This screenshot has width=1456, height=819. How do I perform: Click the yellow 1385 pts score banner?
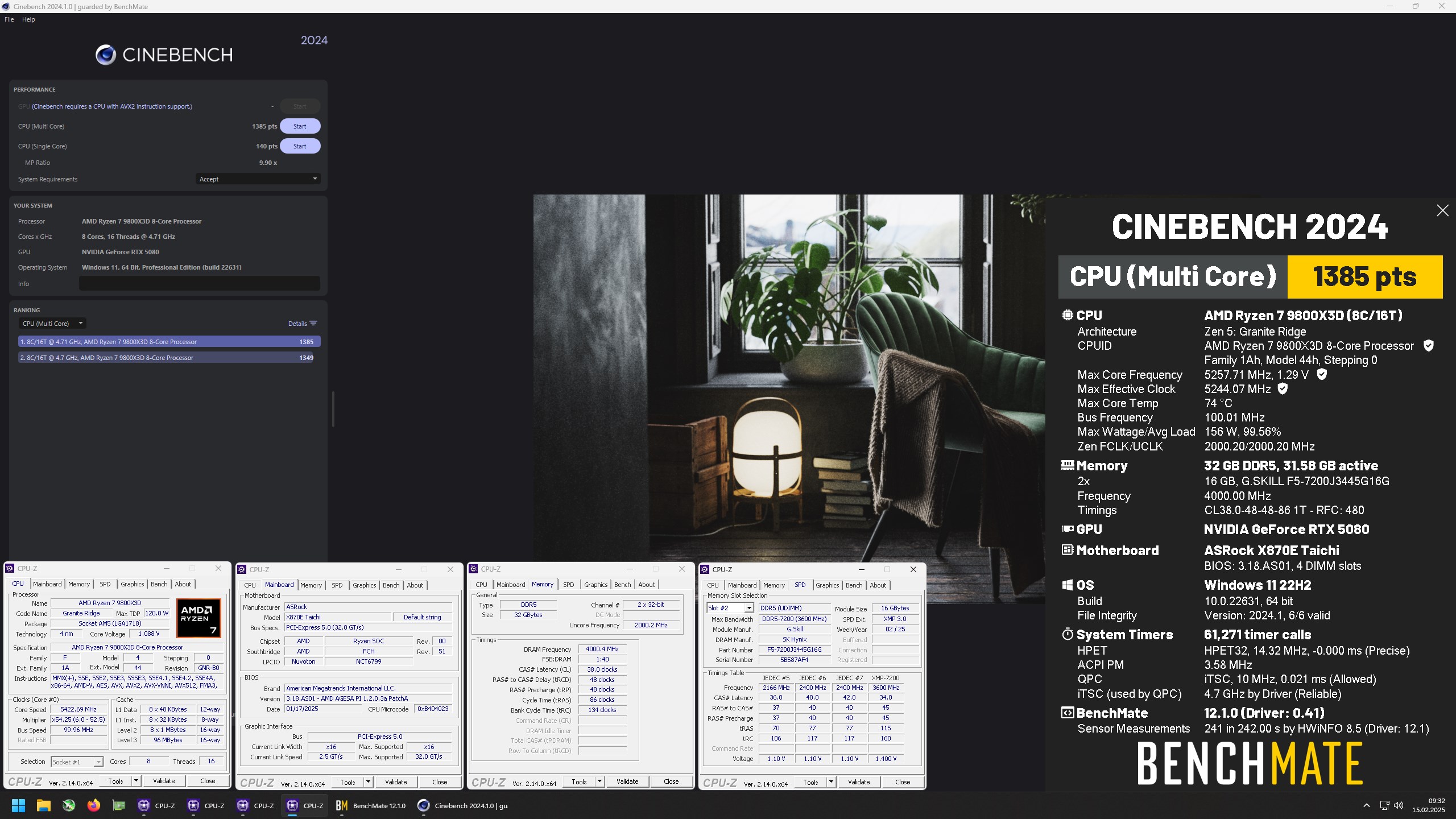pyautogui.click(x=1364, y=277)
